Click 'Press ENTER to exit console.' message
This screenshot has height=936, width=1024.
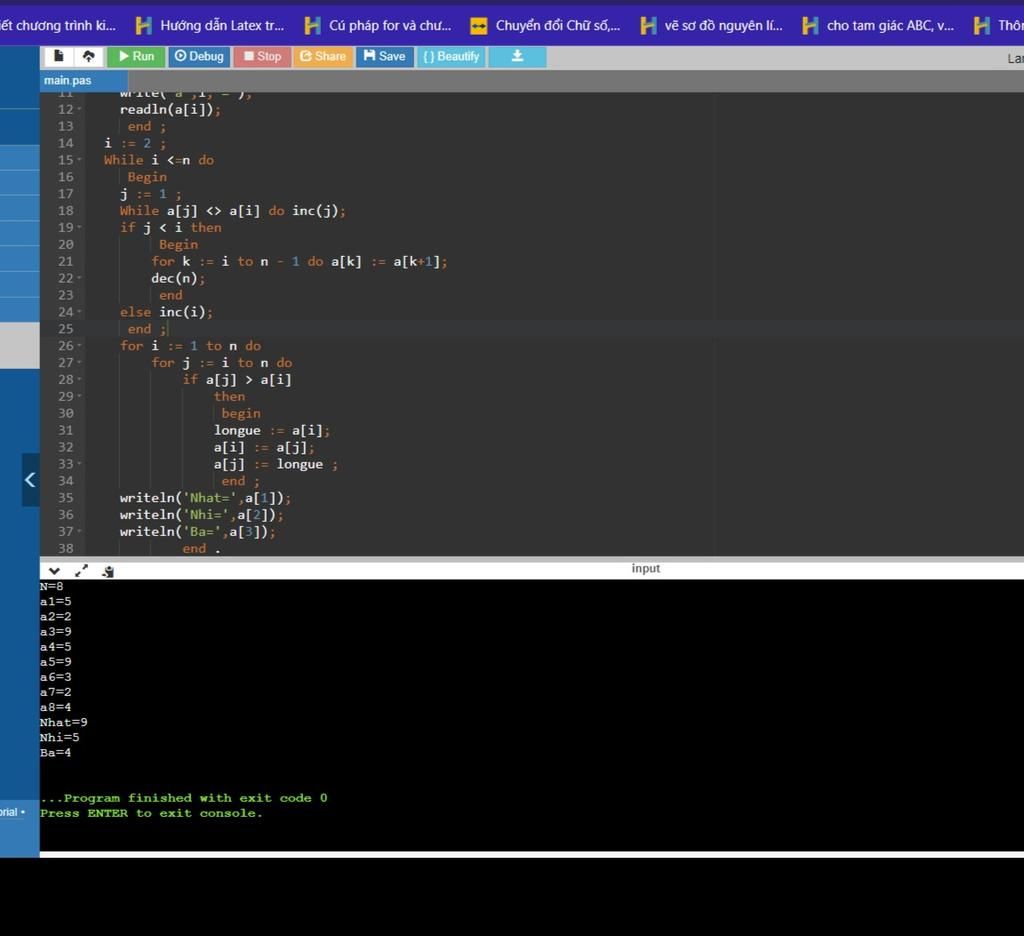[151, 813]
